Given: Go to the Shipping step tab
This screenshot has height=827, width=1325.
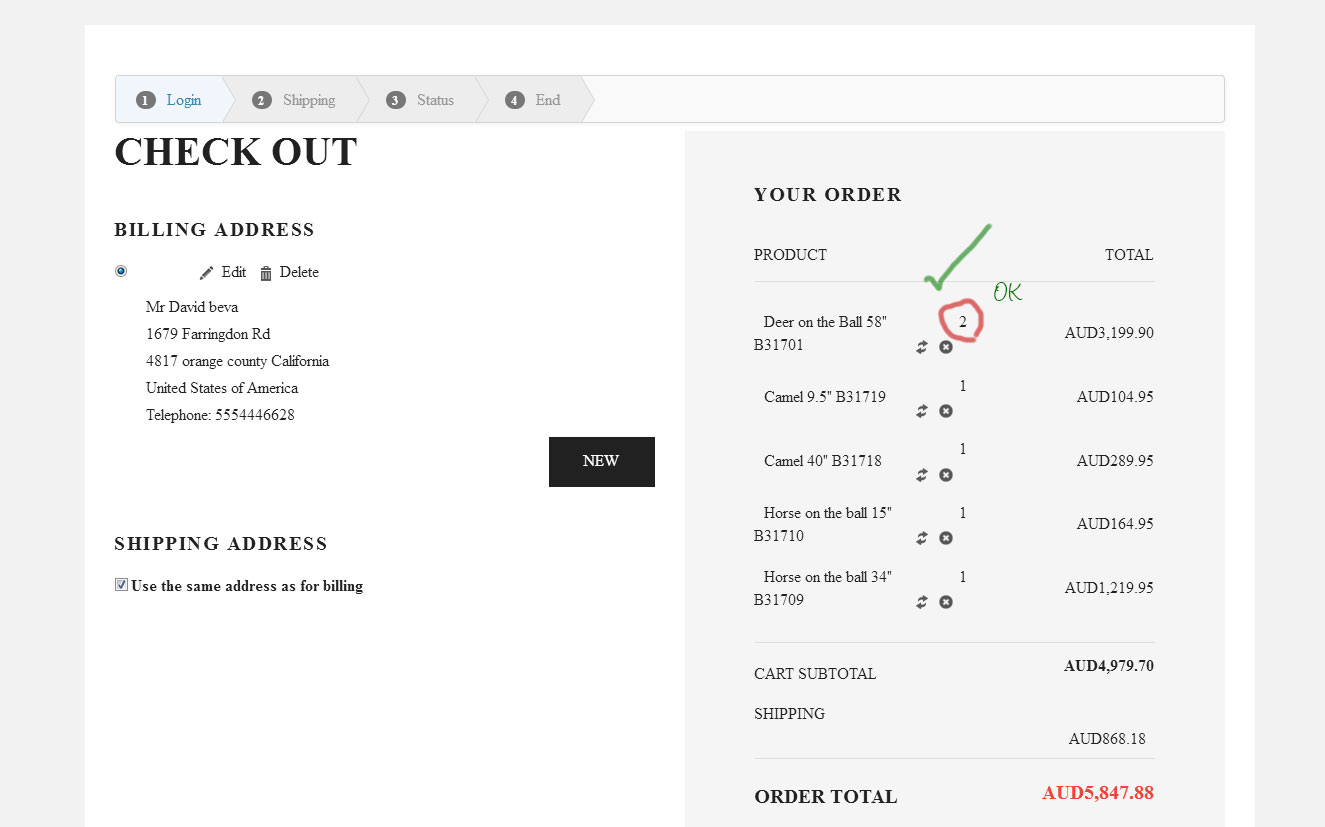Looking at the screenshot, I should tap(295, 100).
